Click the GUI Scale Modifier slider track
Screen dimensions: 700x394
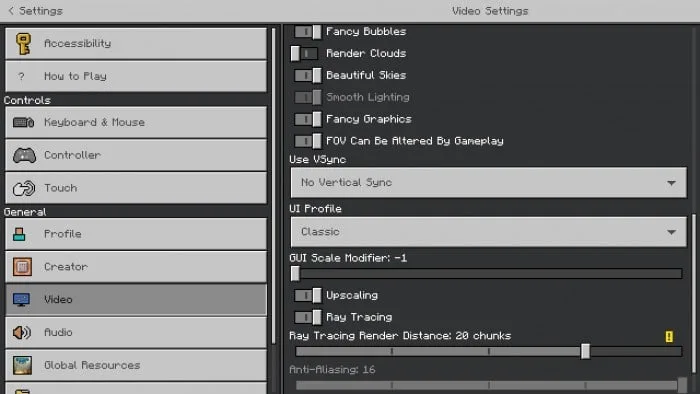[x=488, y=274]
